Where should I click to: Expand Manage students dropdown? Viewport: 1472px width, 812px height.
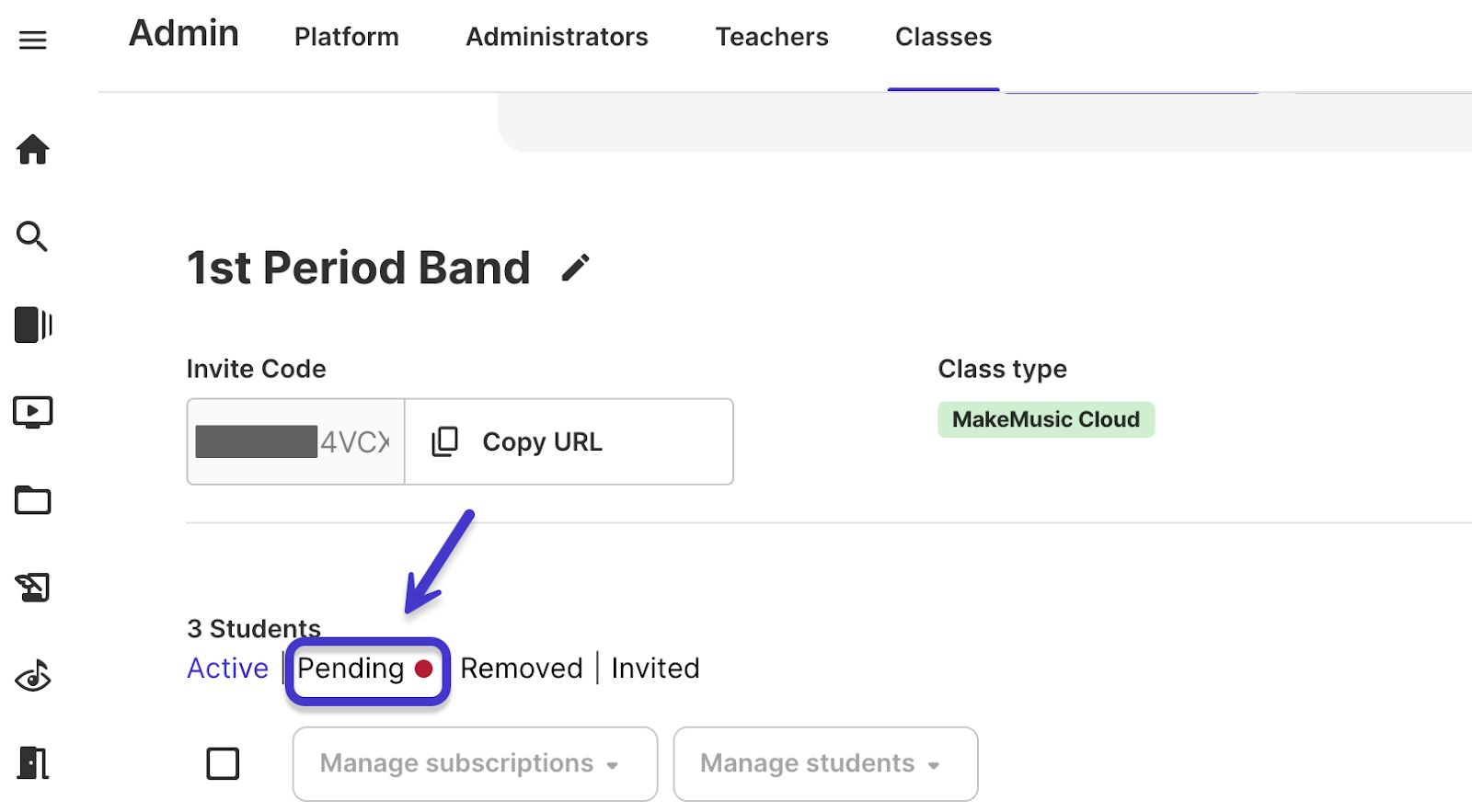point(825,764)
